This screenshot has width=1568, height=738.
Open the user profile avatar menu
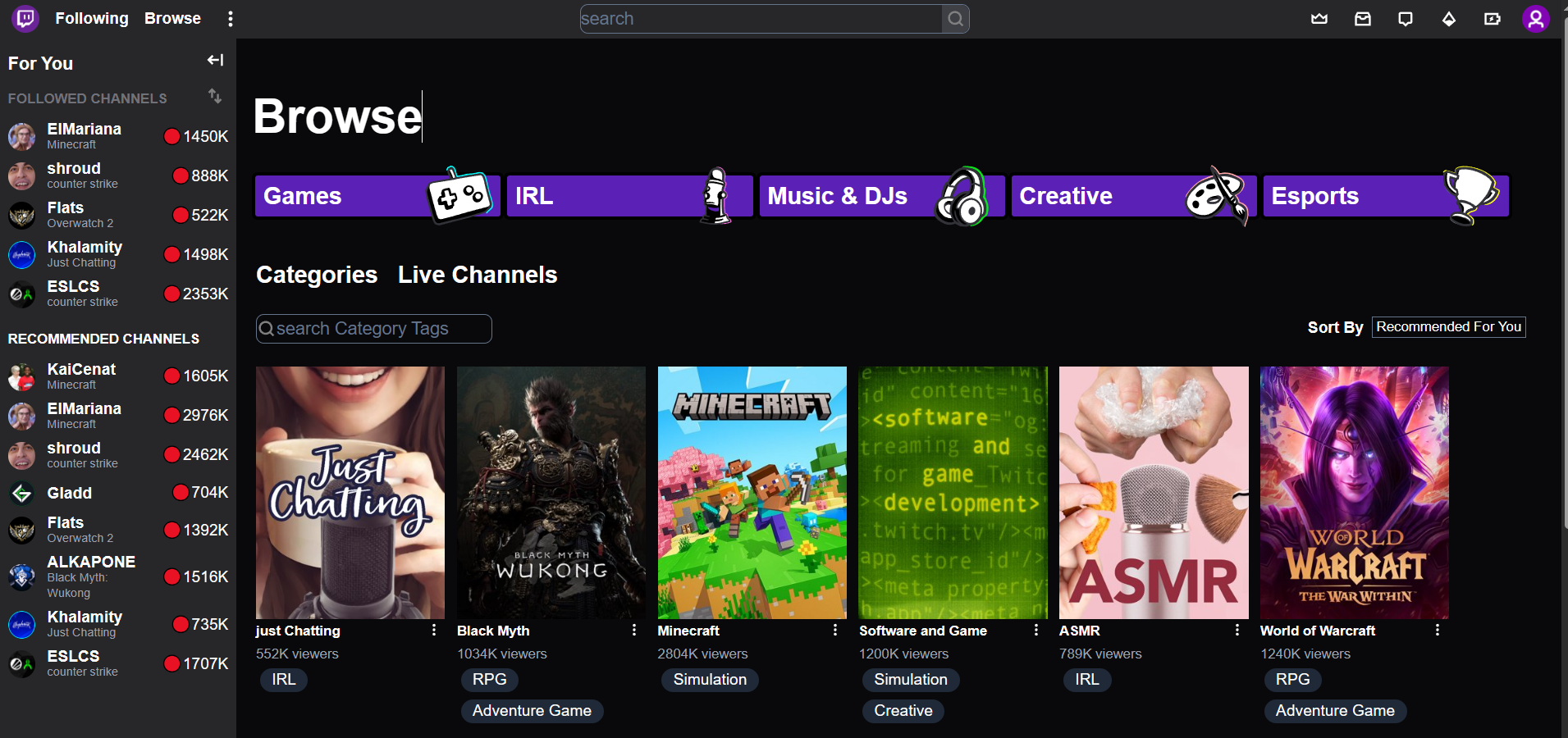[x=1536, y=19]
